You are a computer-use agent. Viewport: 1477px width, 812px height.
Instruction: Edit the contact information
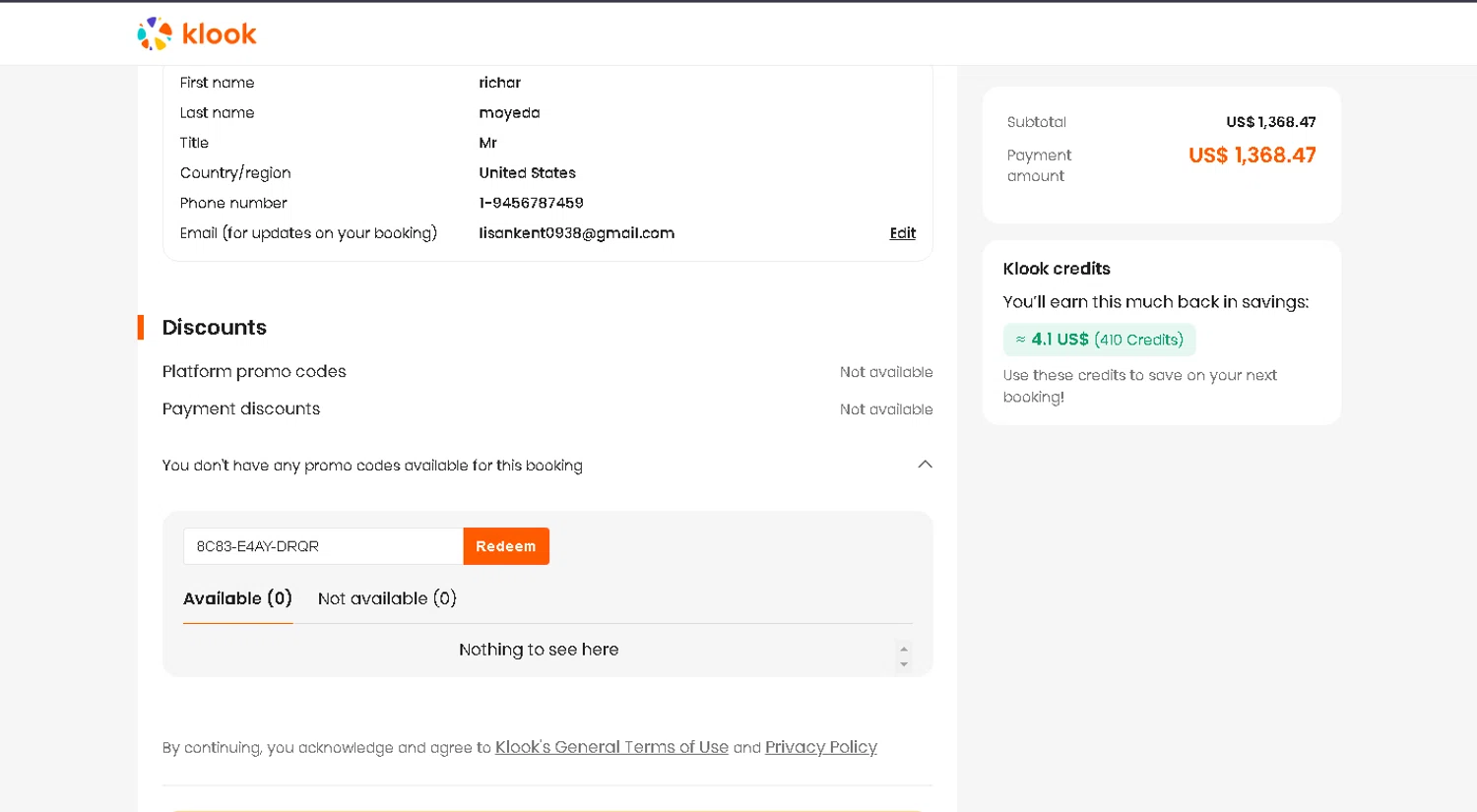[902, 233]
